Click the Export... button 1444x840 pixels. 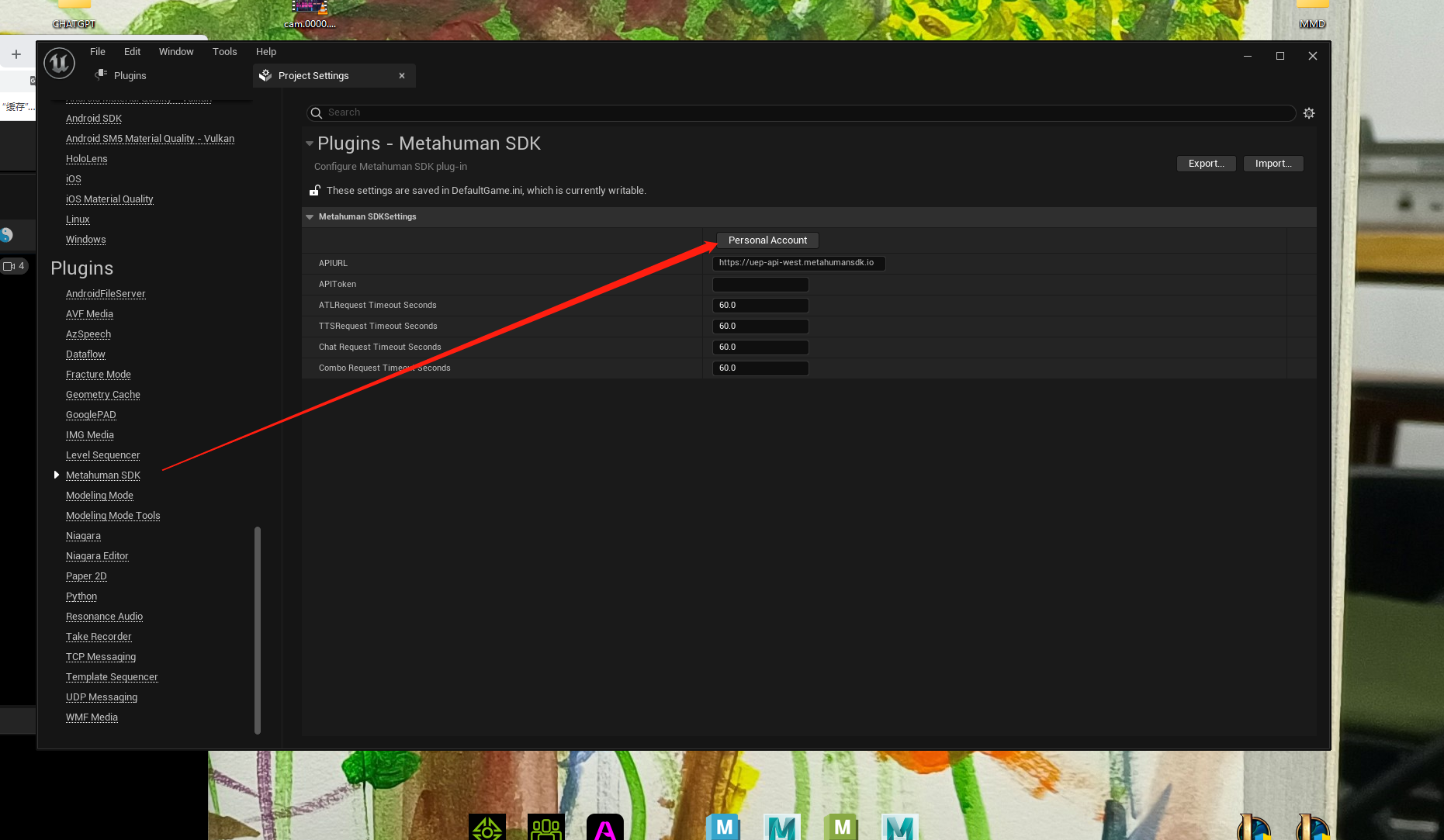1207,164
